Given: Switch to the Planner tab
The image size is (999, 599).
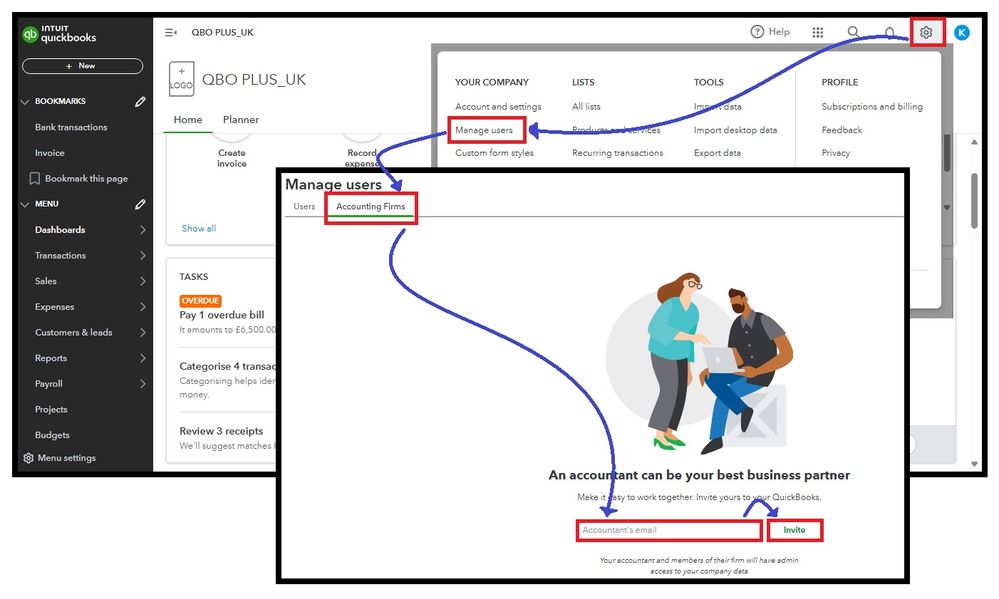Looking at the screenshot, I should tap(241, 119).
